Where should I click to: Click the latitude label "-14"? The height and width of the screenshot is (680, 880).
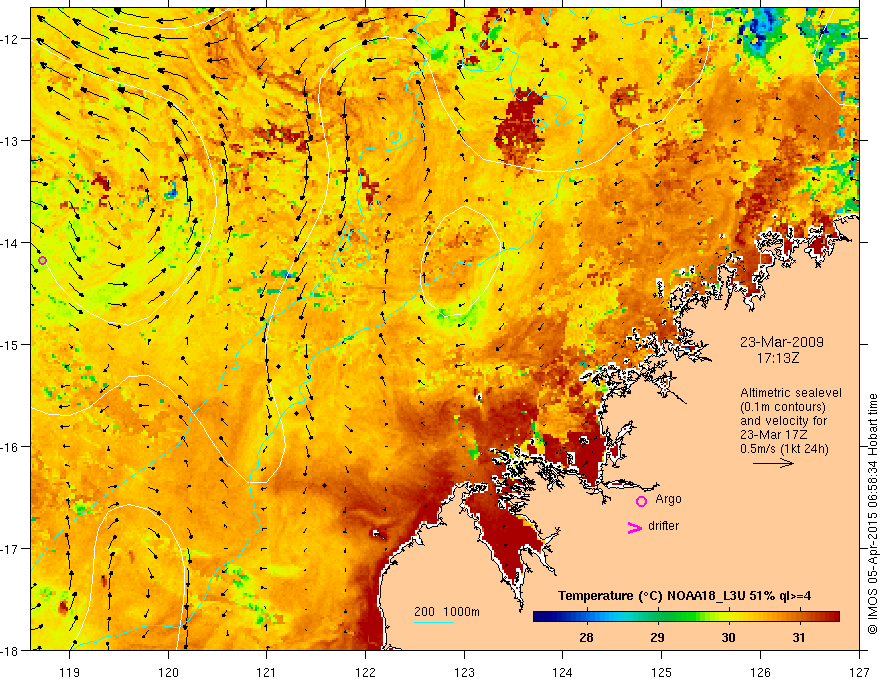[10, 243]
